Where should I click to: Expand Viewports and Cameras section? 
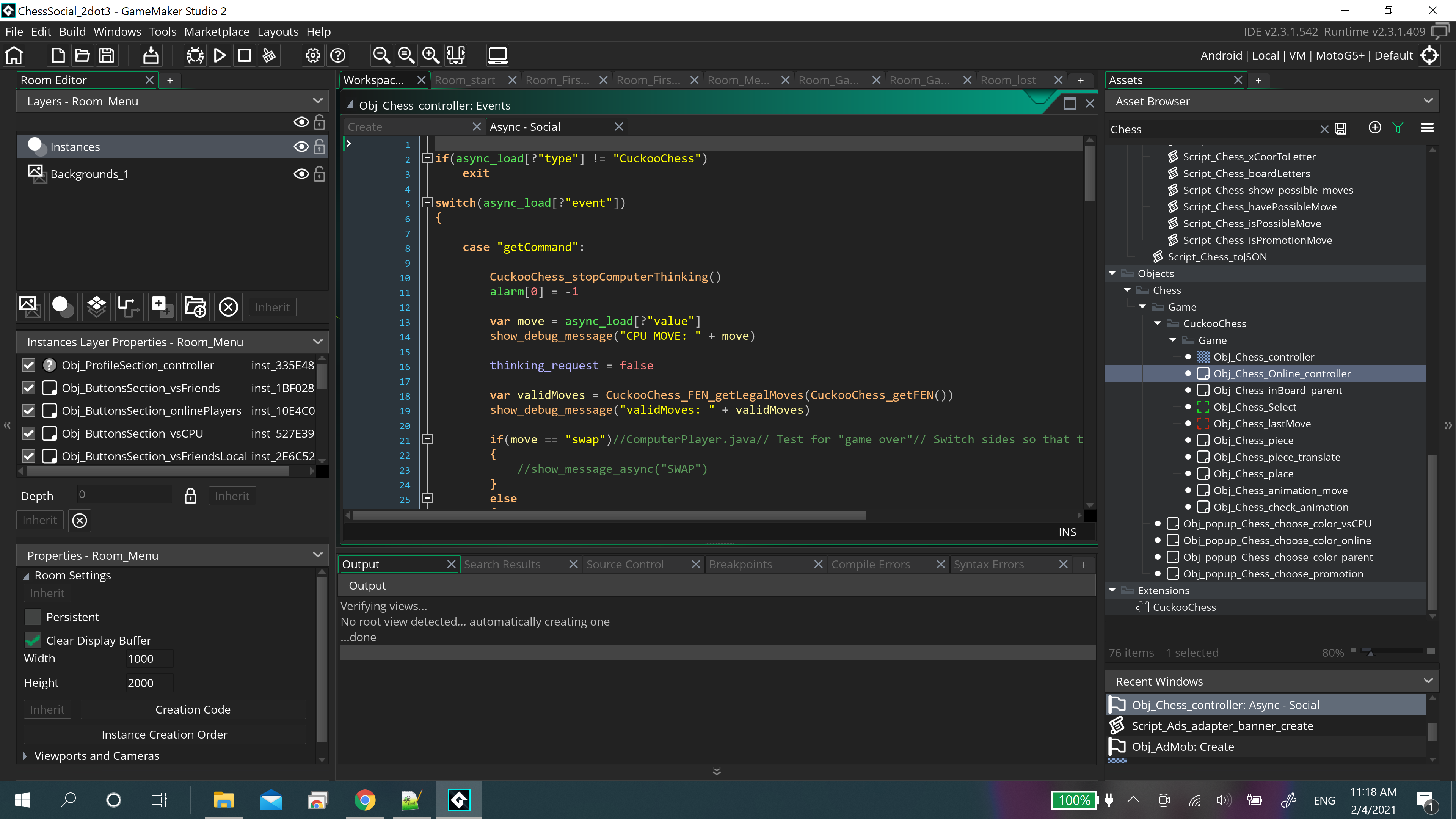click(25, 756)
